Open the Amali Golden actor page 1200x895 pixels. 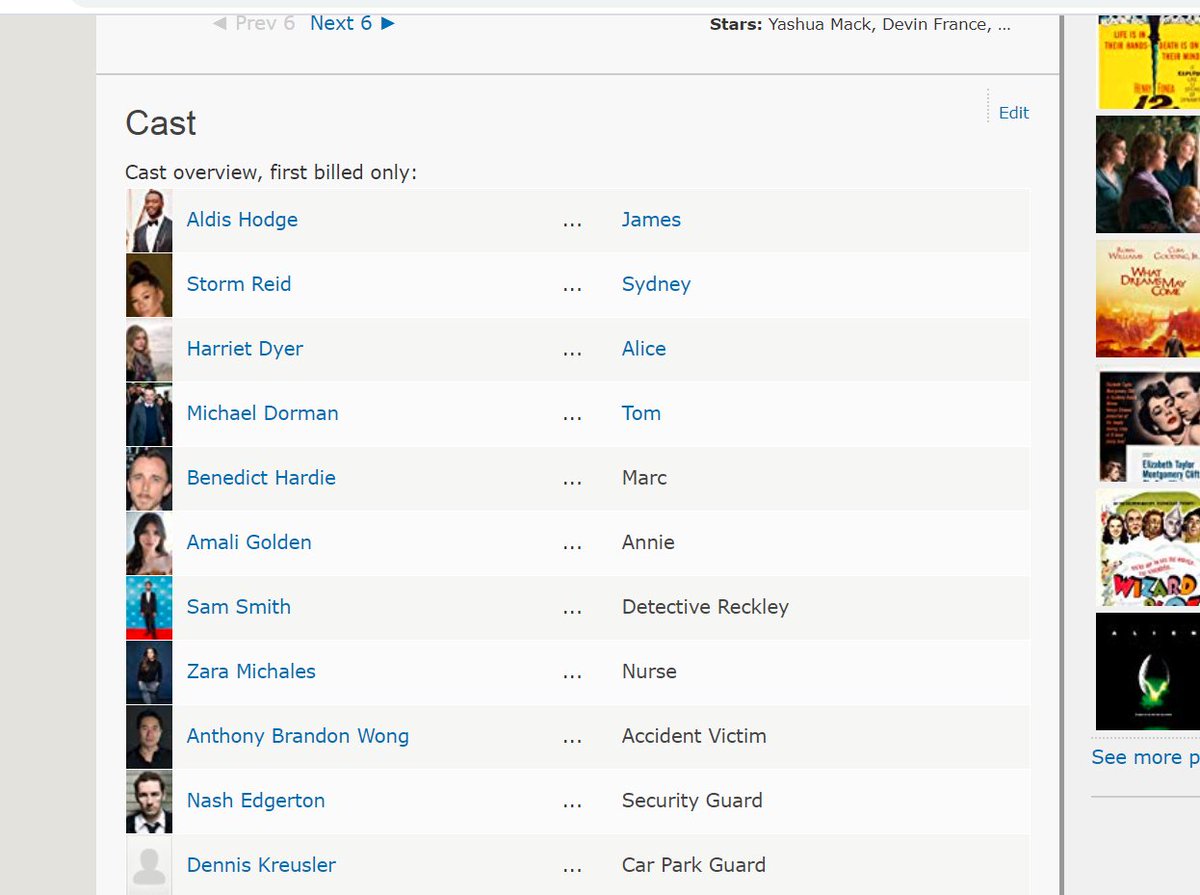click(249, 542)
